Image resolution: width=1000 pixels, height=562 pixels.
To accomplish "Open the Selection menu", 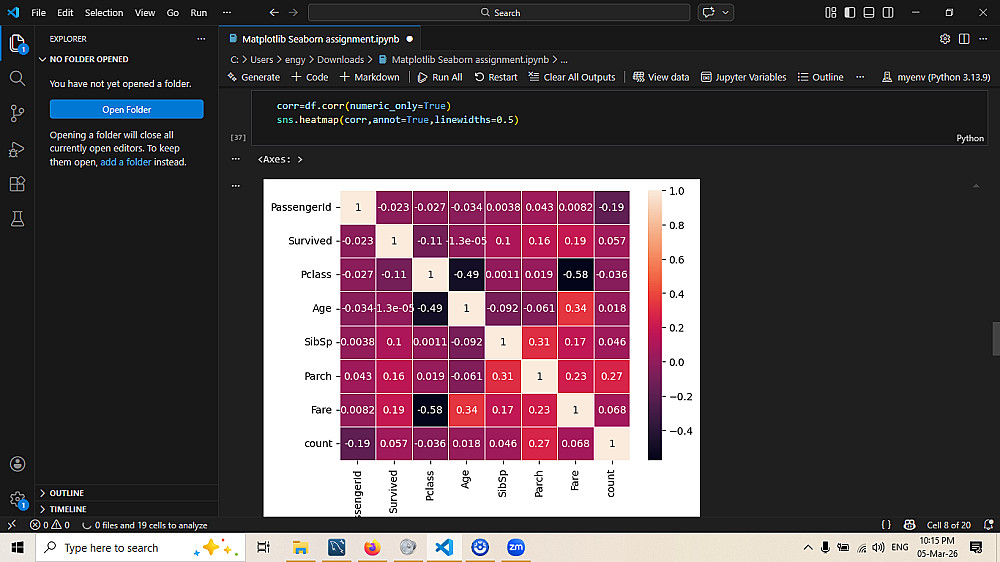I will coord(104,13).
